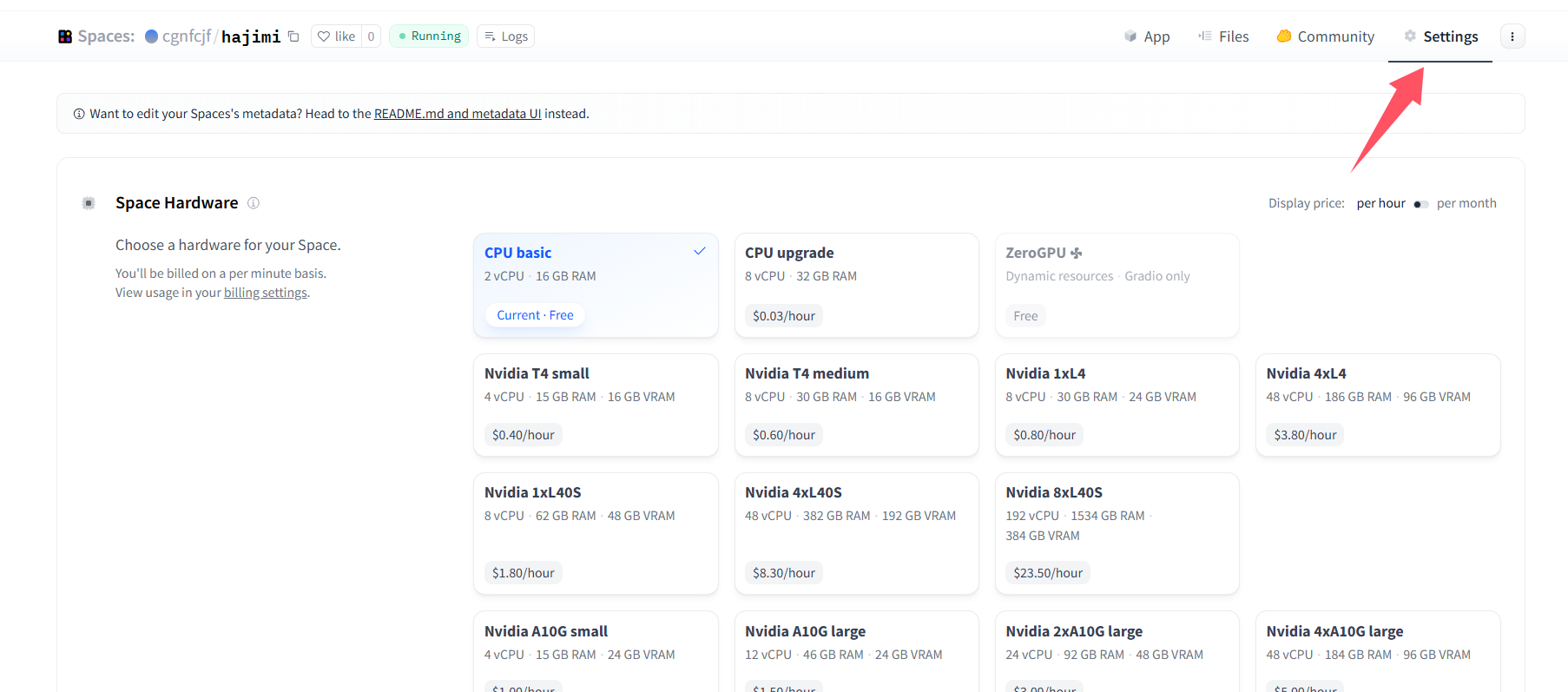The image size is (1568, 692).
Task: Choose the CPU upgrade hardware card
Action: pos(856,285)
